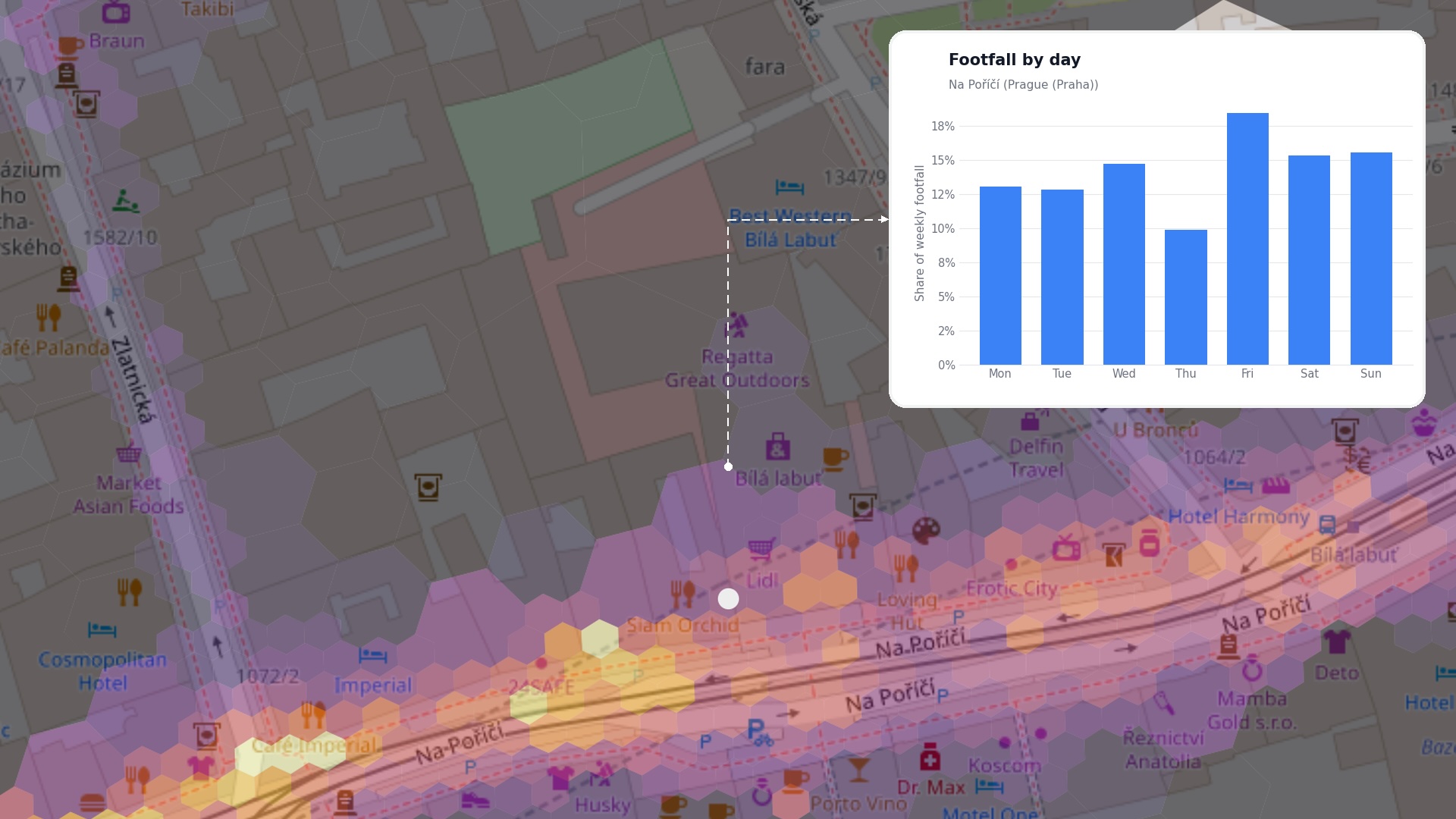
Task: Click the bicycle parking icon
Action: coord(760,733)
